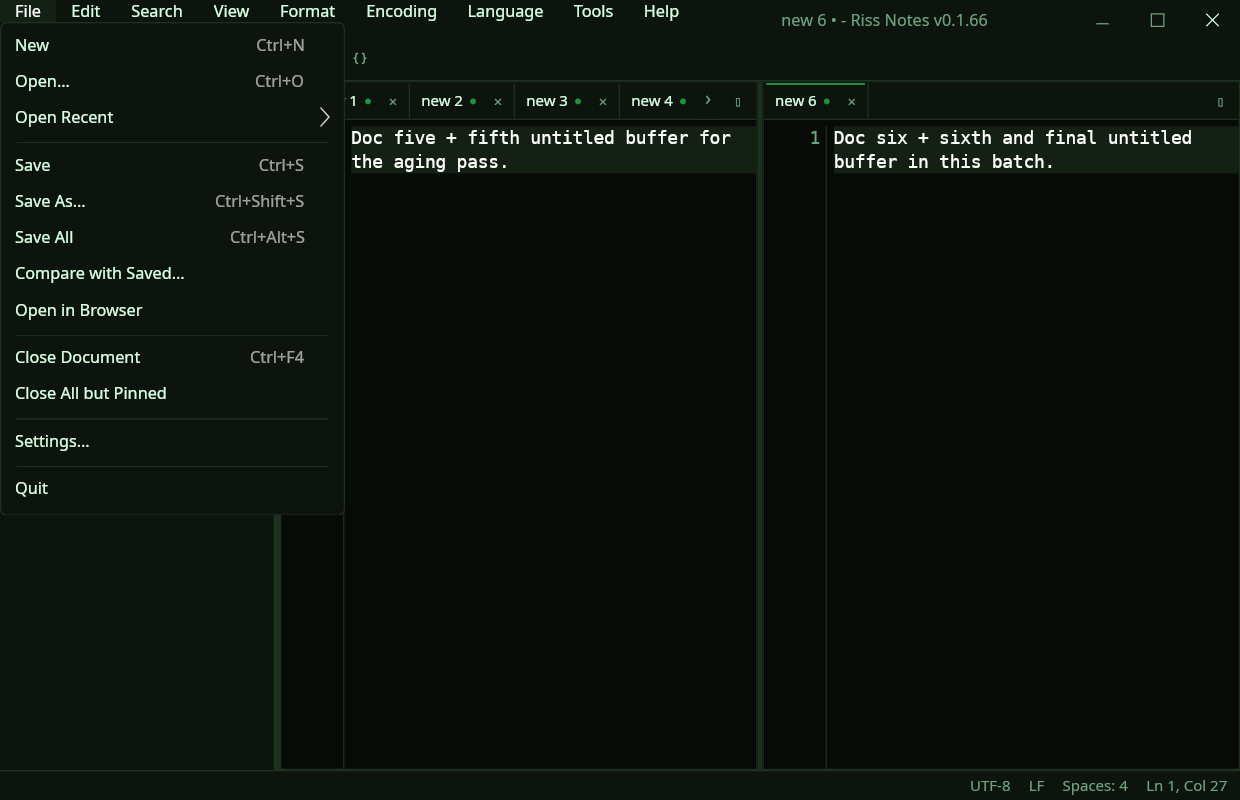Close the new 6 tab
Image resolution: width=1240 pixels, height=800 pixels.
852,101
